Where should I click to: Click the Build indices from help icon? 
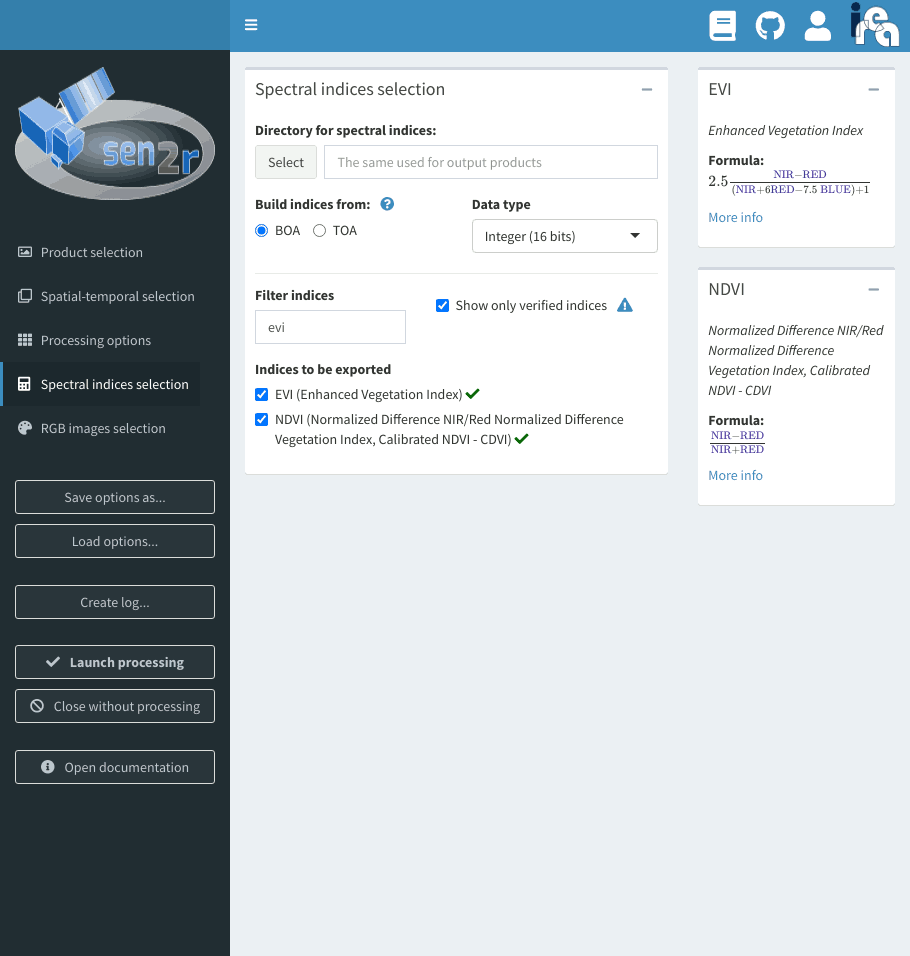[387, 204]
